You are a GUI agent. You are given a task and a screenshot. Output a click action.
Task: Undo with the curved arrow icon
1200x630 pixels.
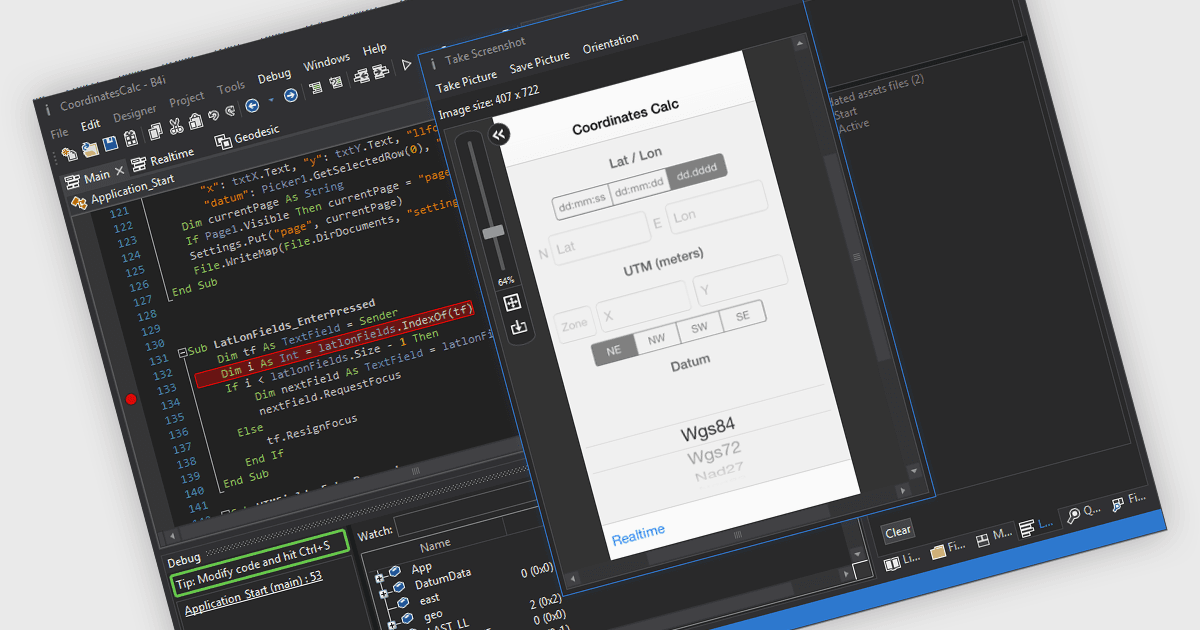click(x=214, y=116)
